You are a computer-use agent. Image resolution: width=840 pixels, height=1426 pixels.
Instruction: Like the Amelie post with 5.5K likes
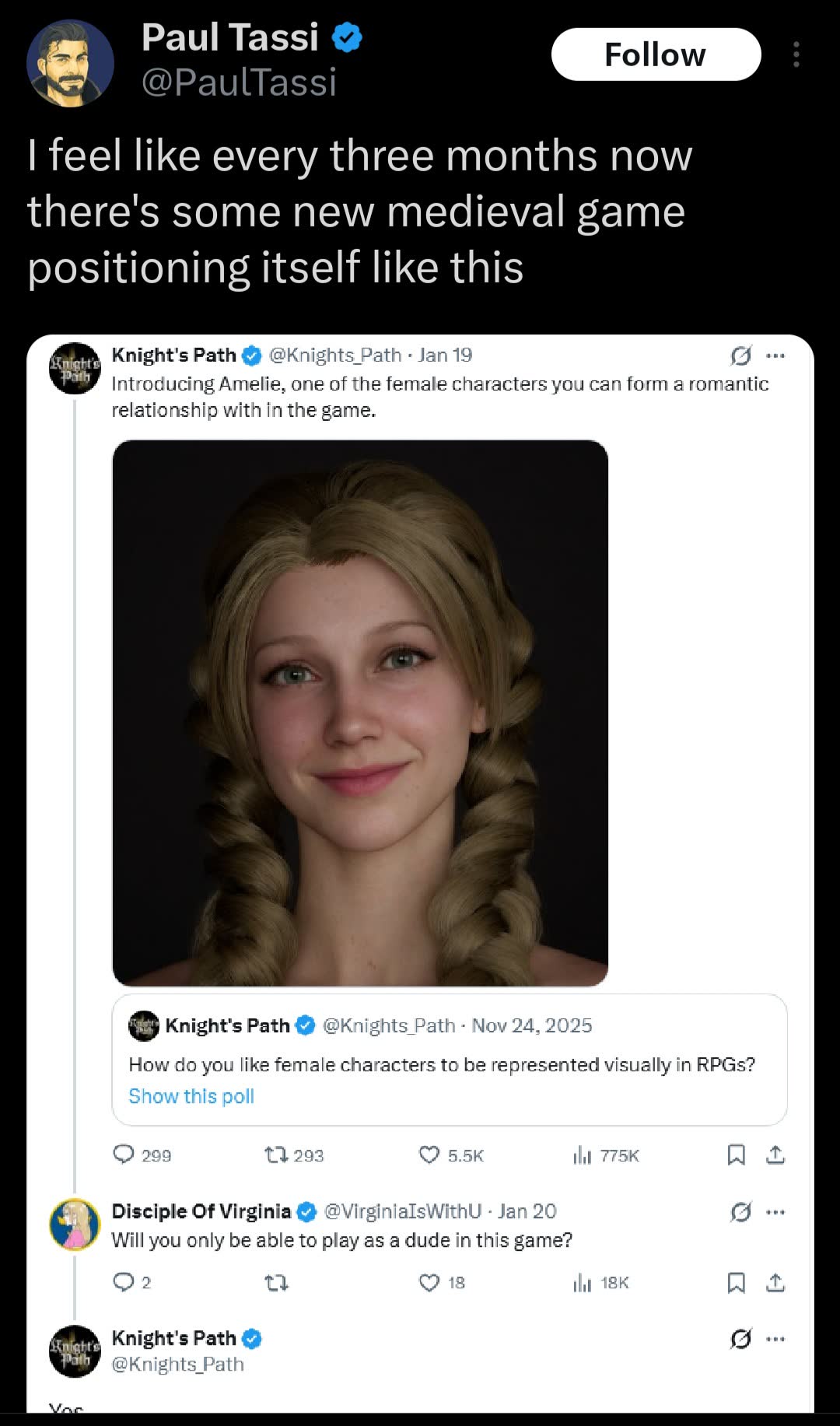pyautogui.click(x=451, y=1155)
